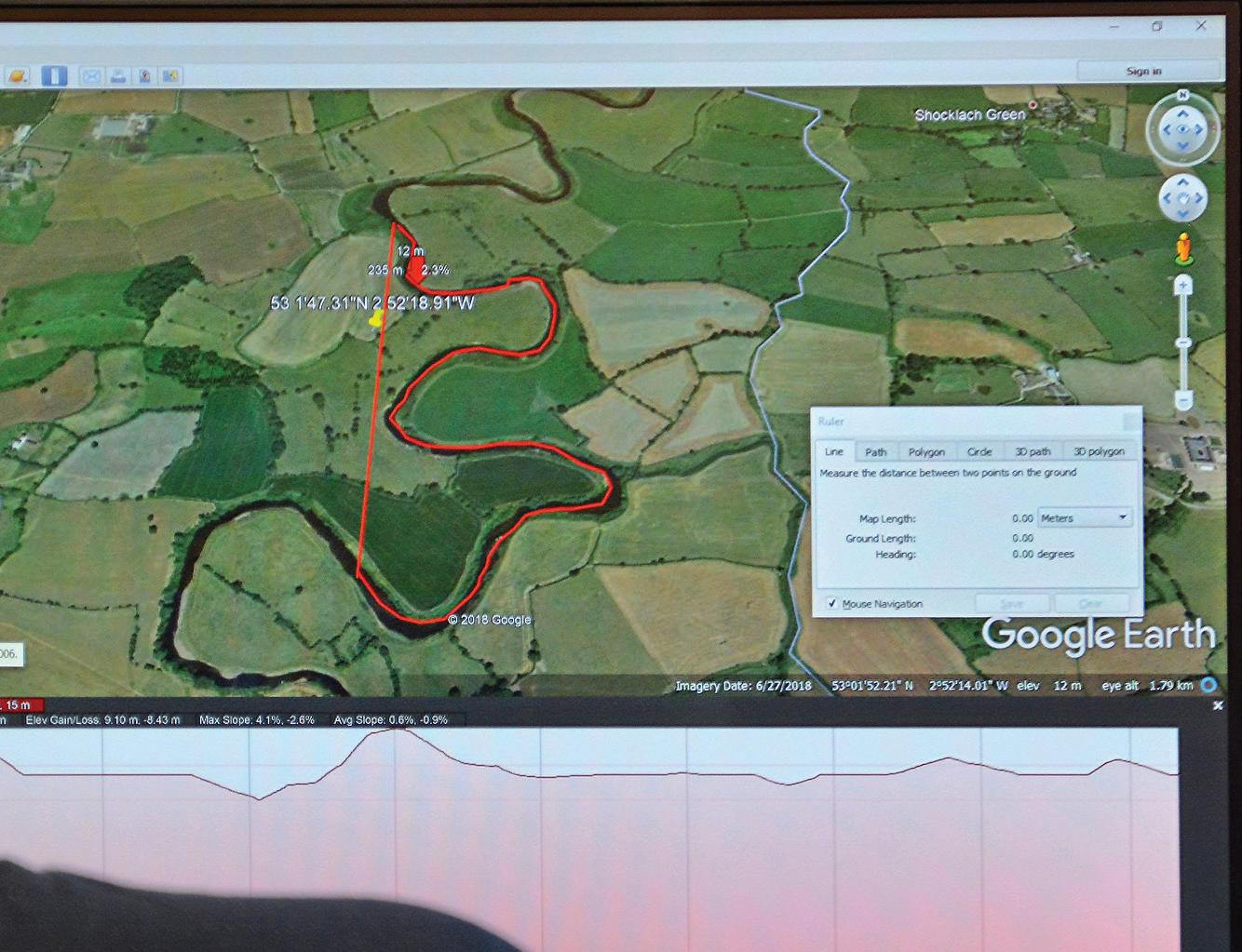1242x952 pixels.
Task: Rotate view right with Look joystick arrow
Action: point(1199,130)
